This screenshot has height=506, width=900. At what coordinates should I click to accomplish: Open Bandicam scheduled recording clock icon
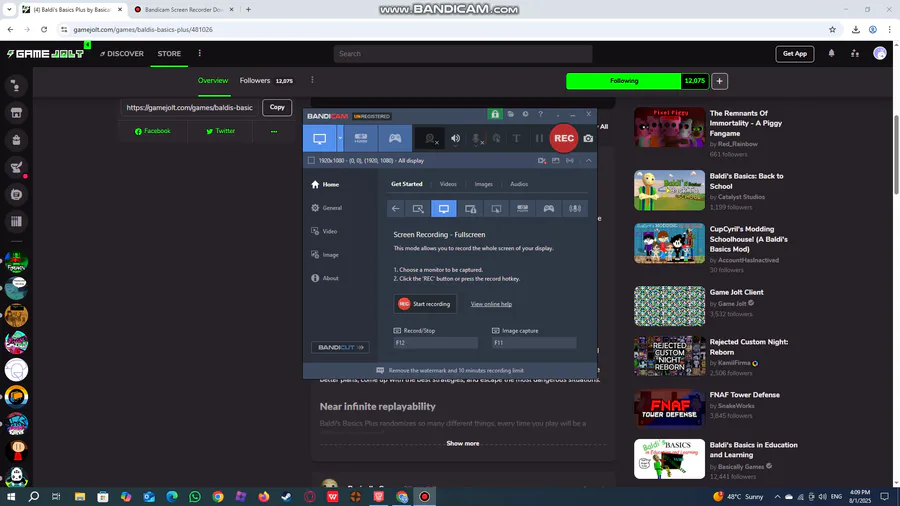click(525, 114)
